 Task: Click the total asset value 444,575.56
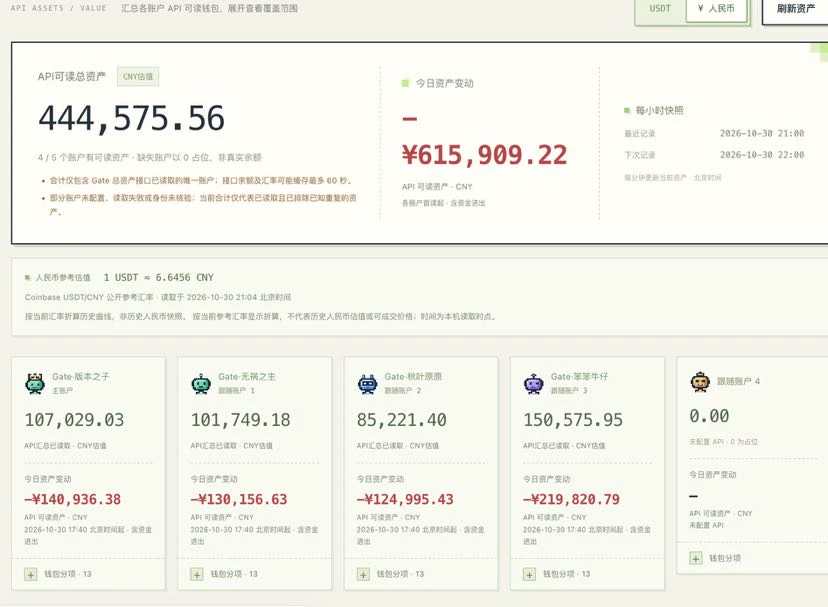tap(131, 118)
